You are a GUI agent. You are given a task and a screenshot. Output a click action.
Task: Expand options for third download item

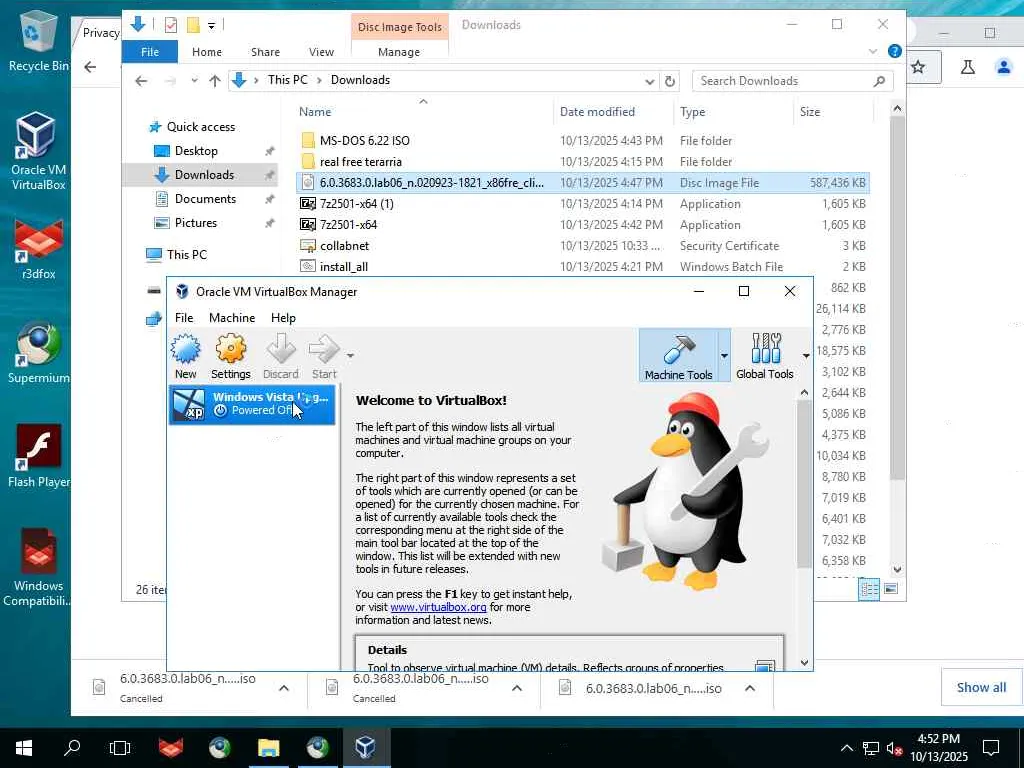[x=750, y=688]
